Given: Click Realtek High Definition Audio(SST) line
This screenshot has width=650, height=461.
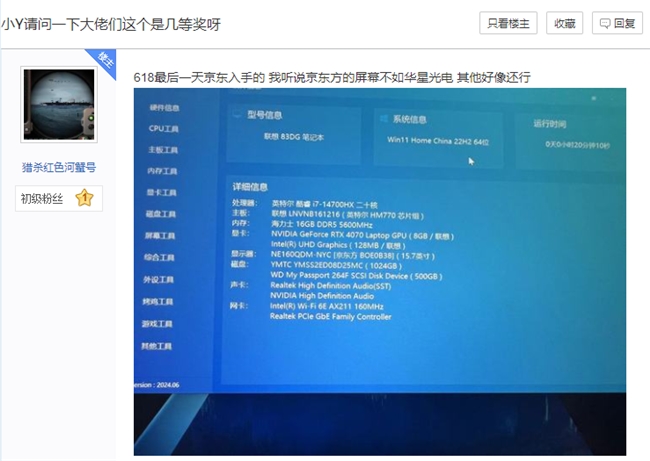Looking at the screenshot, I should [330, 286].
